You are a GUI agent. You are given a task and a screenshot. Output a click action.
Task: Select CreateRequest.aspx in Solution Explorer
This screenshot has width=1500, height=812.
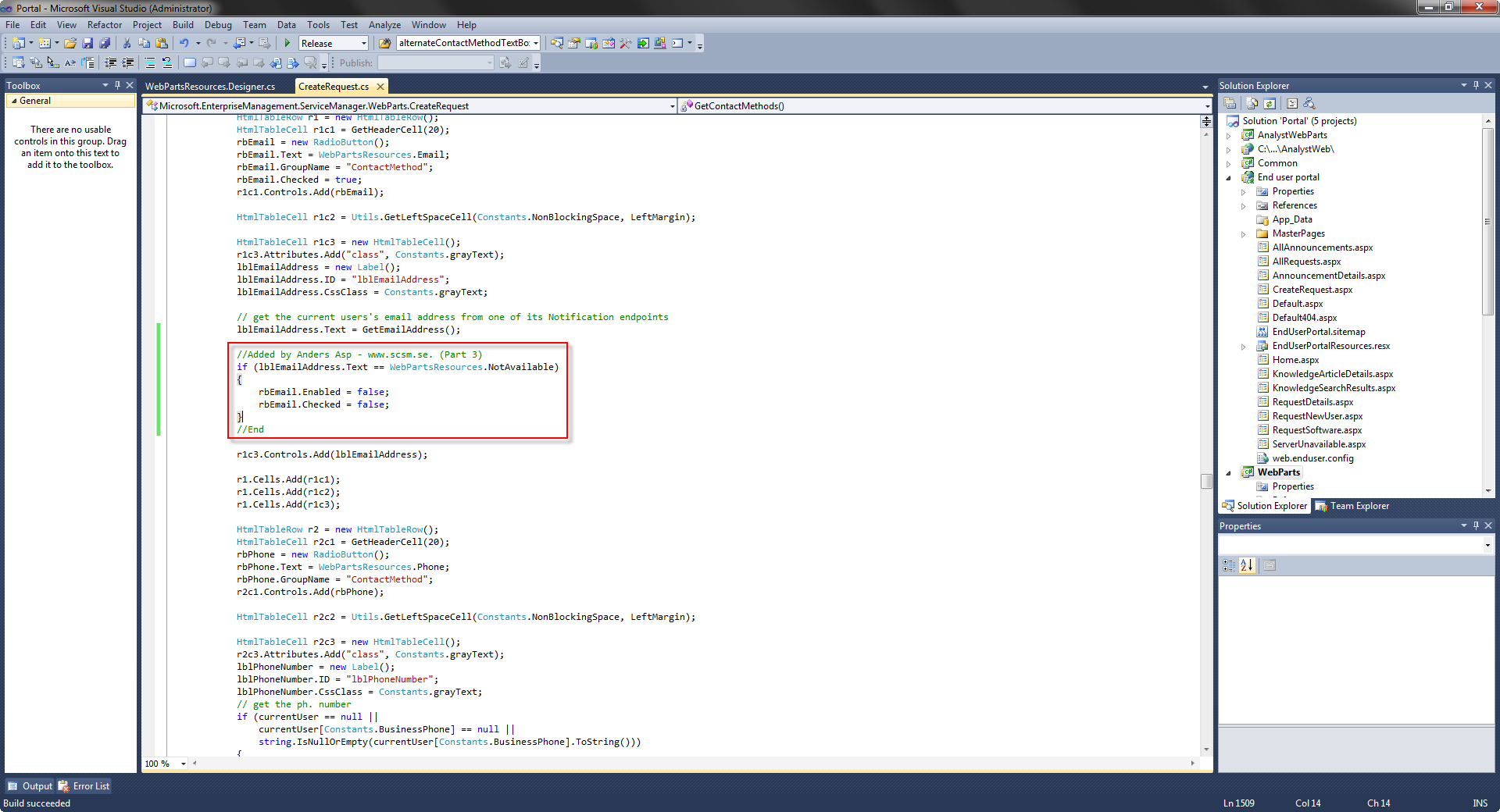point(1312,290)
